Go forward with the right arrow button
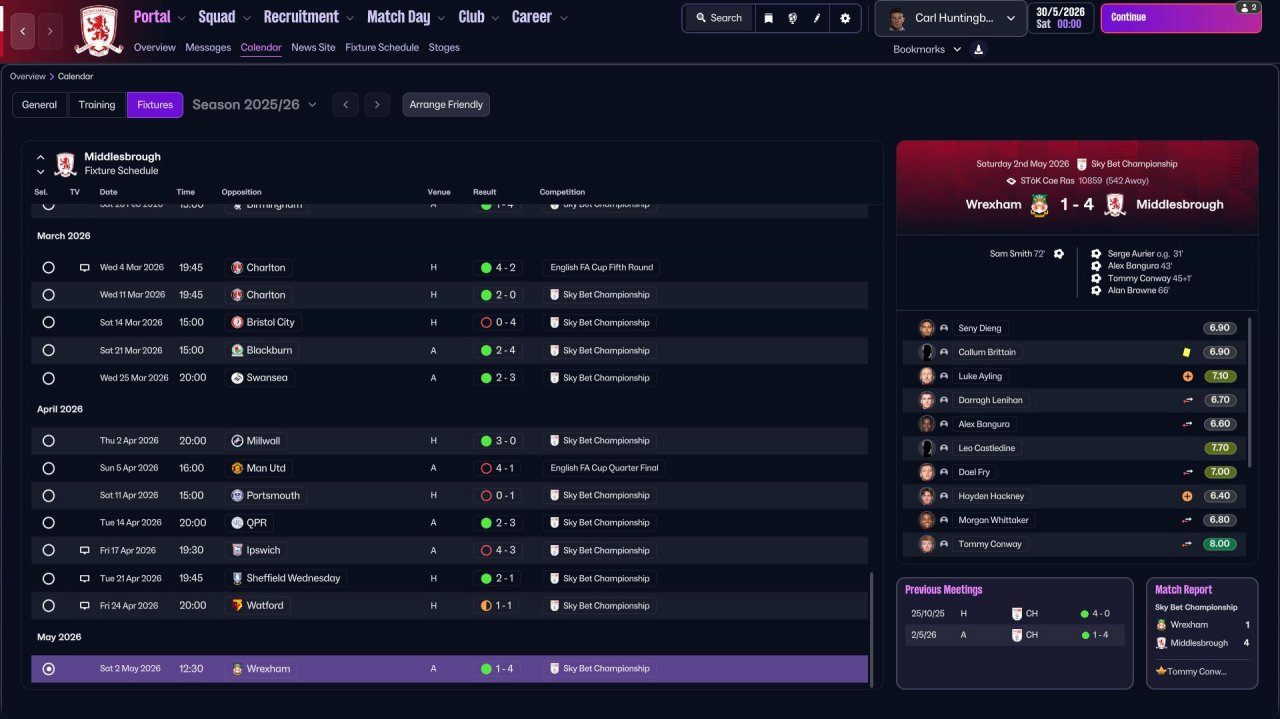The image size is (1280, 719). (50, 31)
